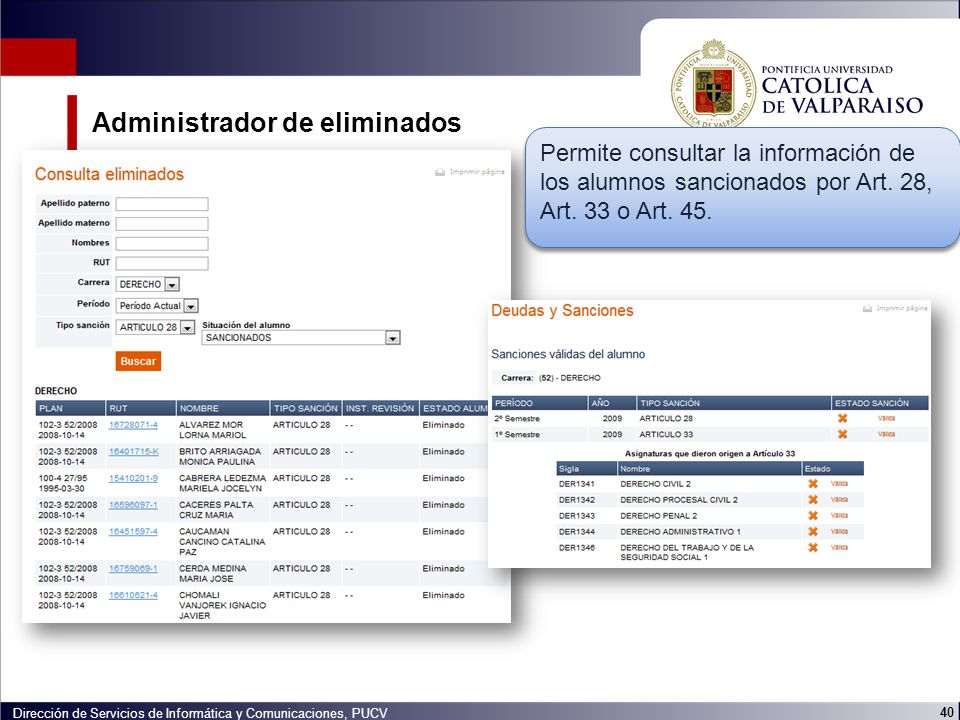Click the orange X beside DERECHO PROCESAL CIVIL 2
This screenshot has width=960, height=720.
812,500
